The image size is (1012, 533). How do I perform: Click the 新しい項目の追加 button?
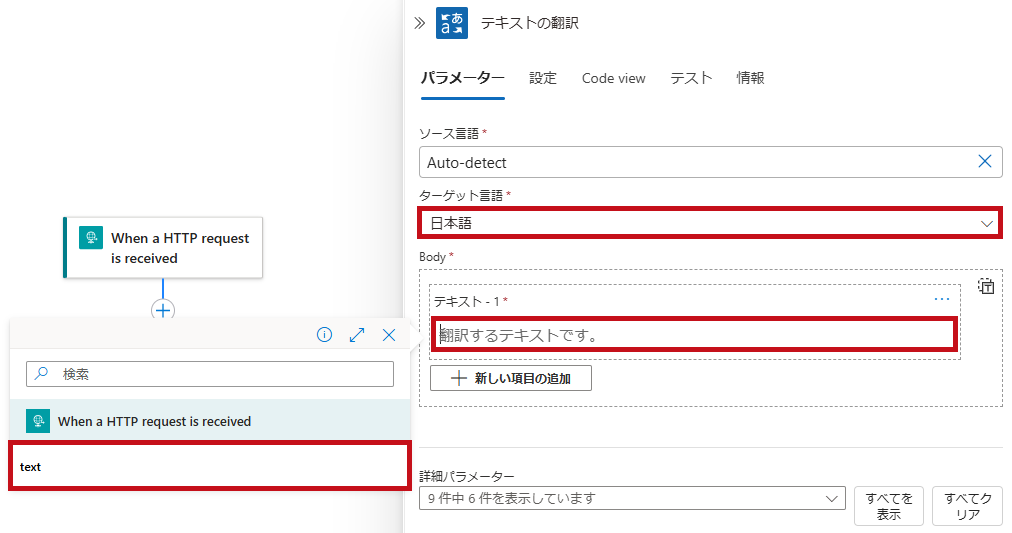click(511, 378)
